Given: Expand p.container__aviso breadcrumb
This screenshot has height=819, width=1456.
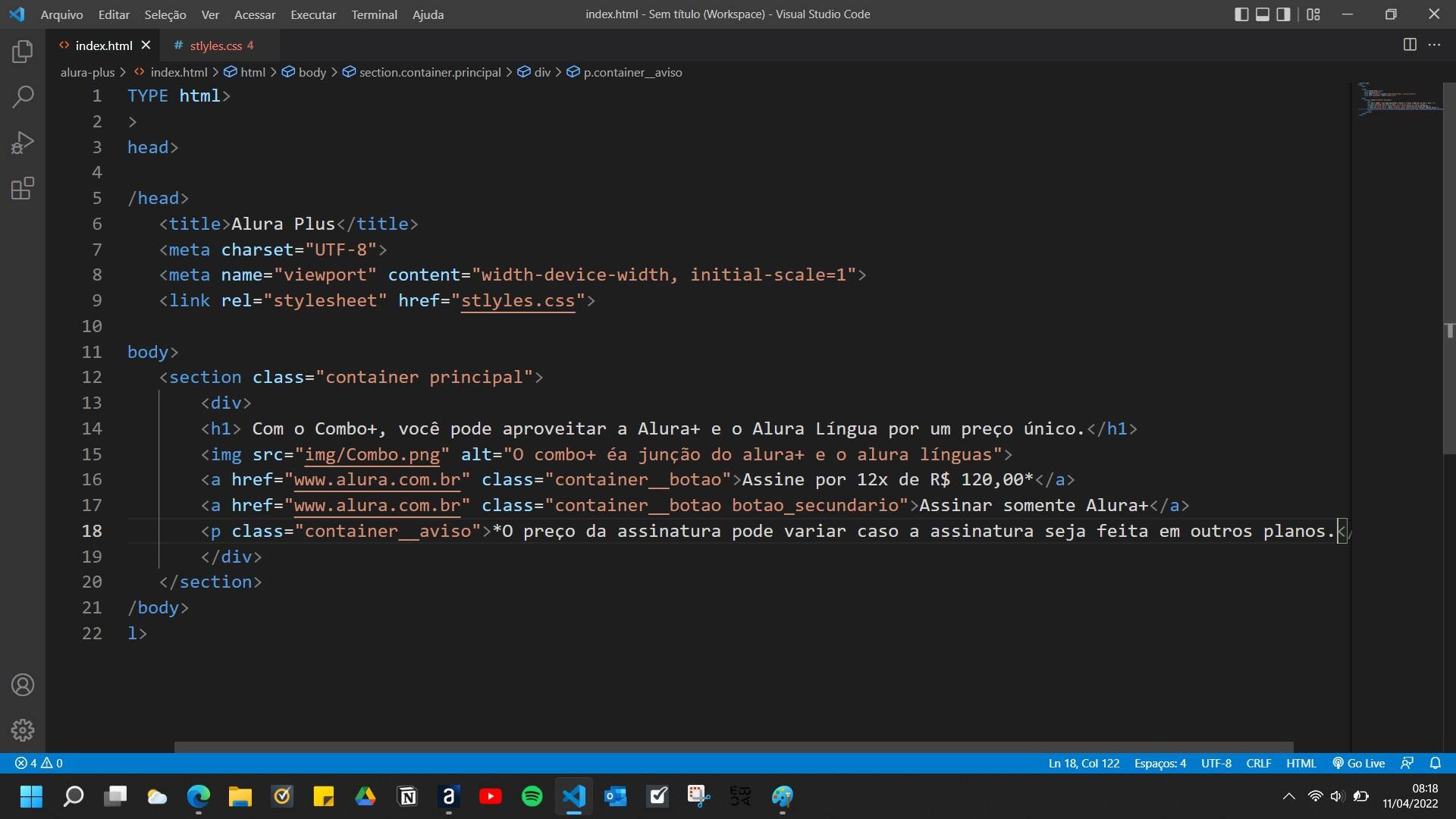Looking at the screenshot, I should point(625,72).
